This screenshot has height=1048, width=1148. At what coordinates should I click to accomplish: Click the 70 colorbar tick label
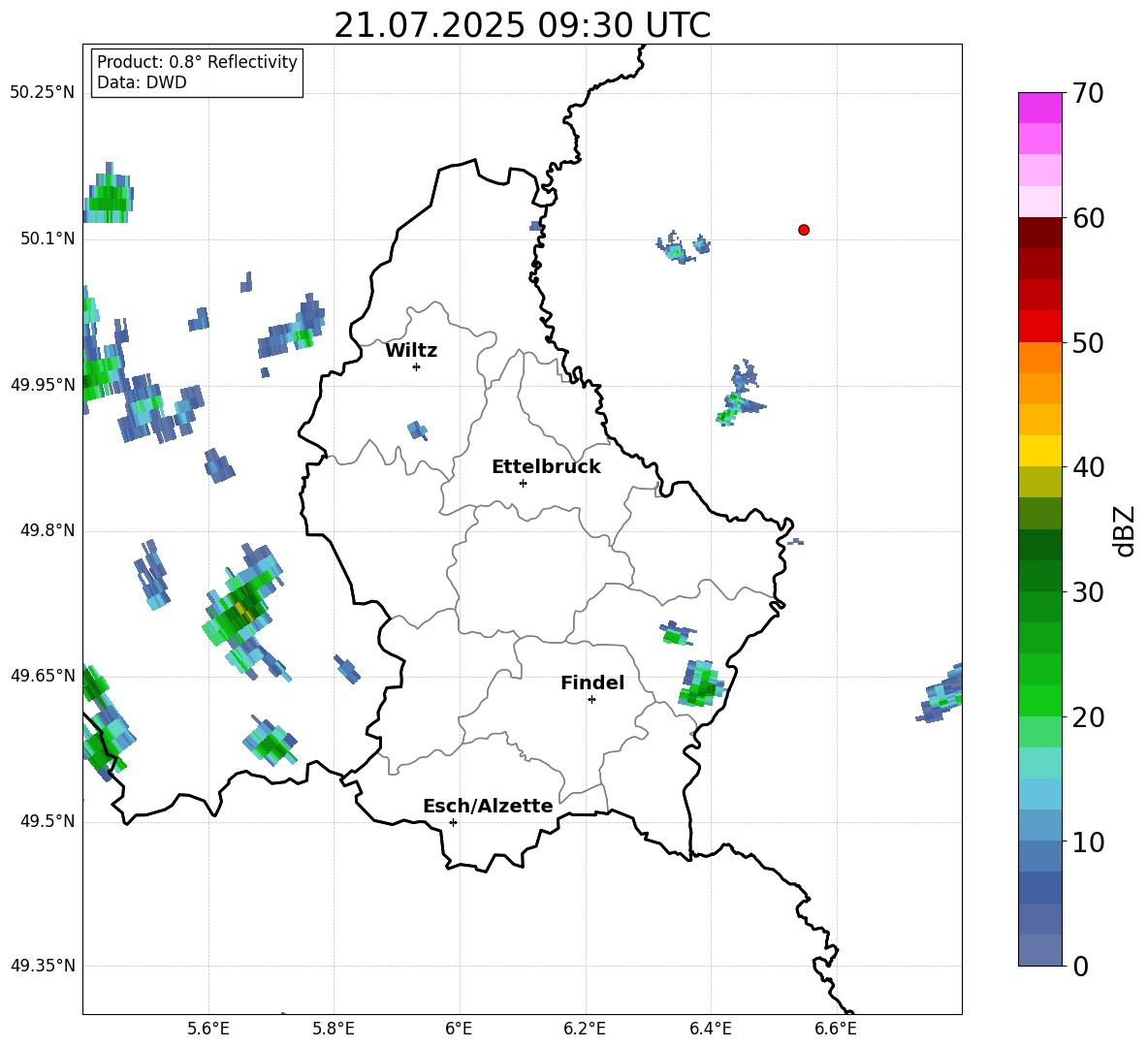tap(1088, 93)
